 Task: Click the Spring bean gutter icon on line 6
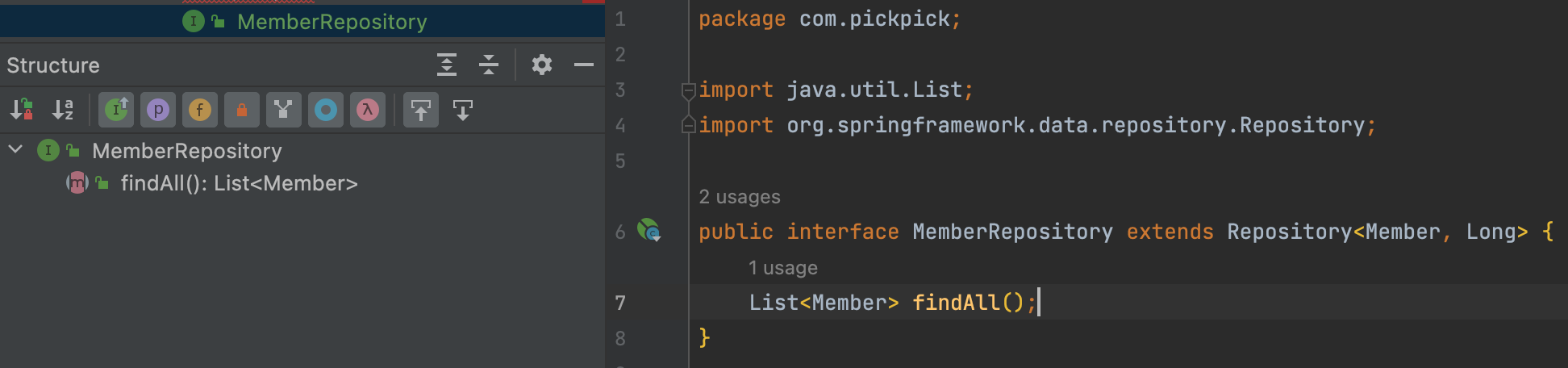[649, 231]
